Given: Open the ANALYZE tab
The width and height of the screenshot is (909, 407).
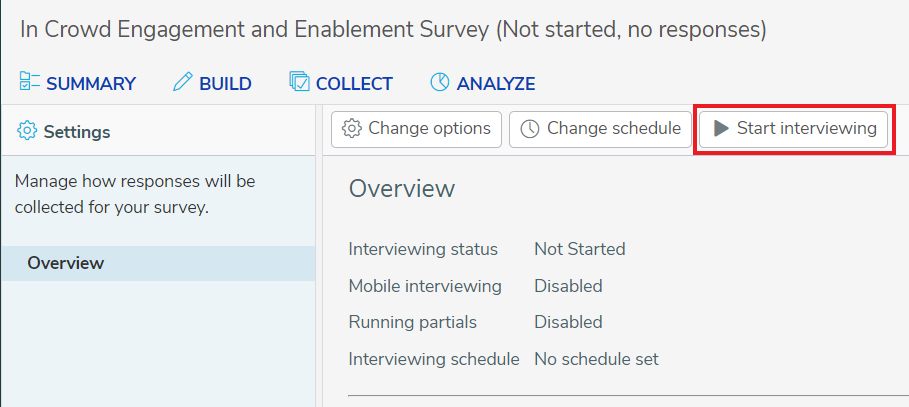Looking at the screenshot, I should point(483,83).
